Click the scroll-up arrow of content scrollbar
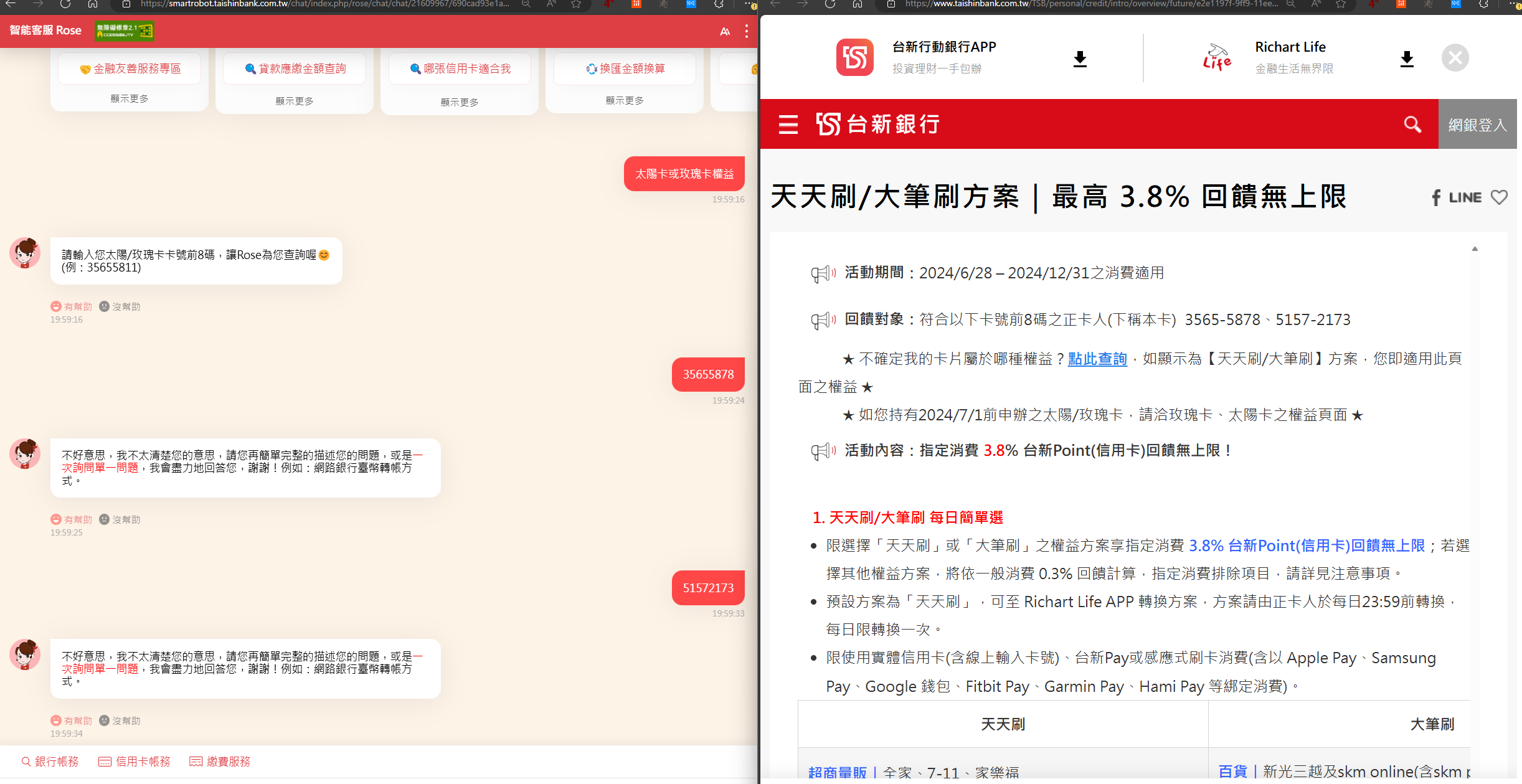Viewport: 1522px width, 784px height. click(x=1475, y=248)
